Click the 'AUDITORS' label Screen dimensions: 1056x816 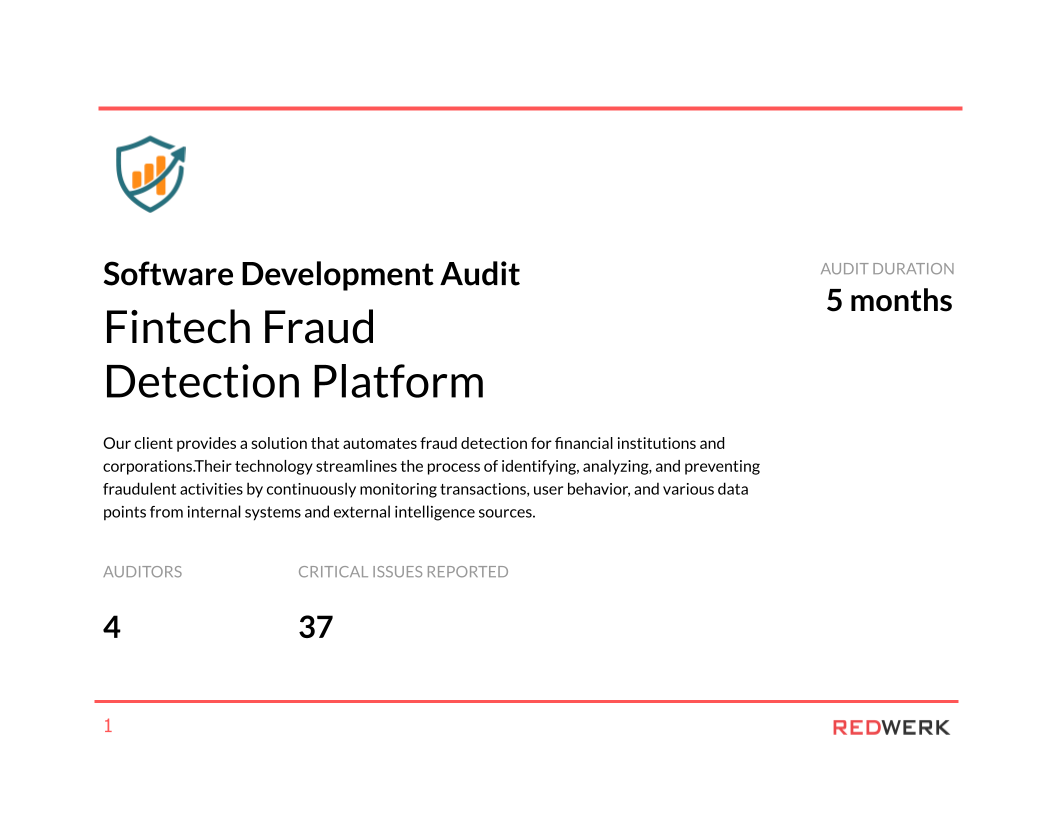[x=143, y=572]
